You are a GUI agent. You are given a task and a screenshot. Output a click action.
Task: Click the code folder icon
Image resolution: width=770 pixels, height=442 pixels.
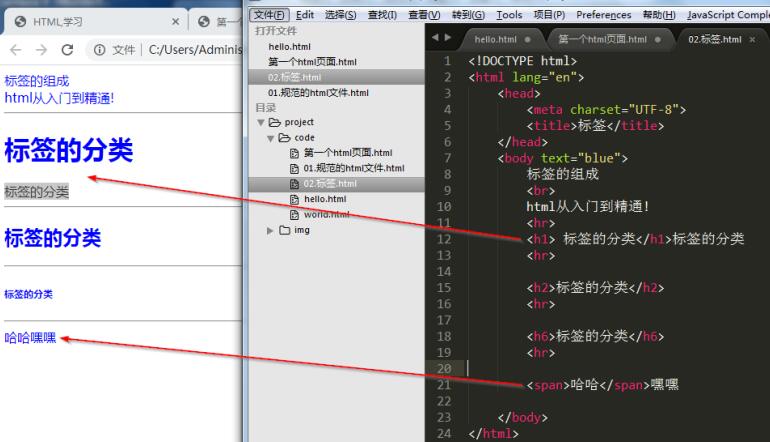284,138
